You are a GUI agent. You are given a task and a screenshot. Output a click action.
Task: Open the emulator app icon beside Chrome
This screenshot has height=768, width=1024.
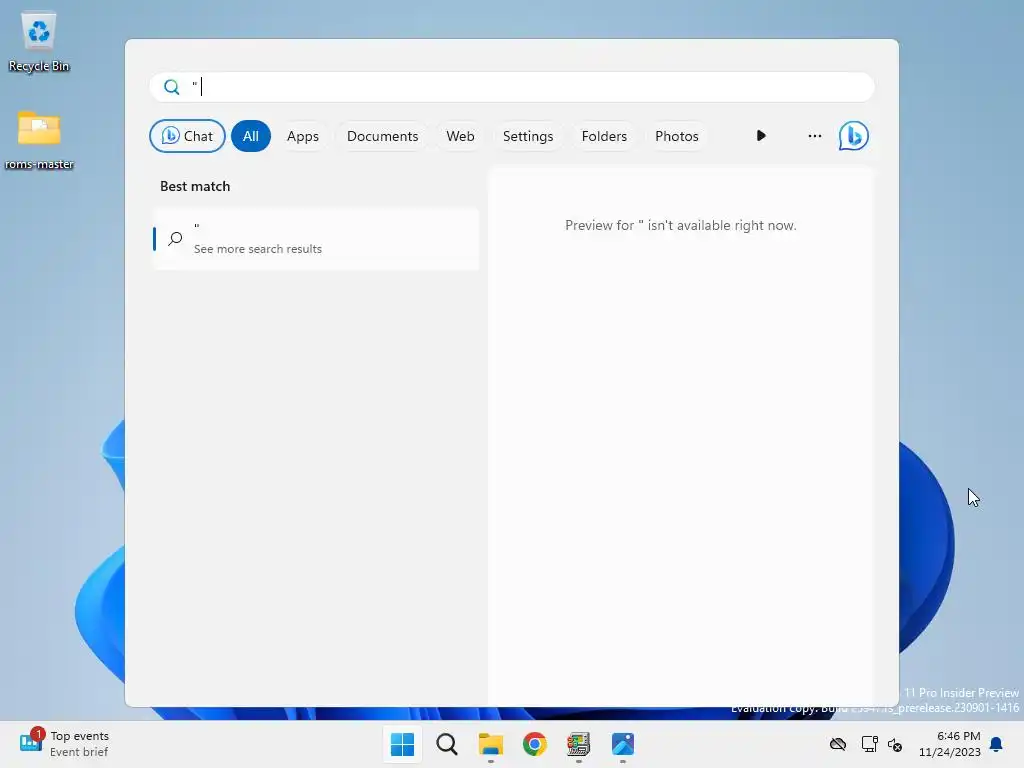click(579, 744)
